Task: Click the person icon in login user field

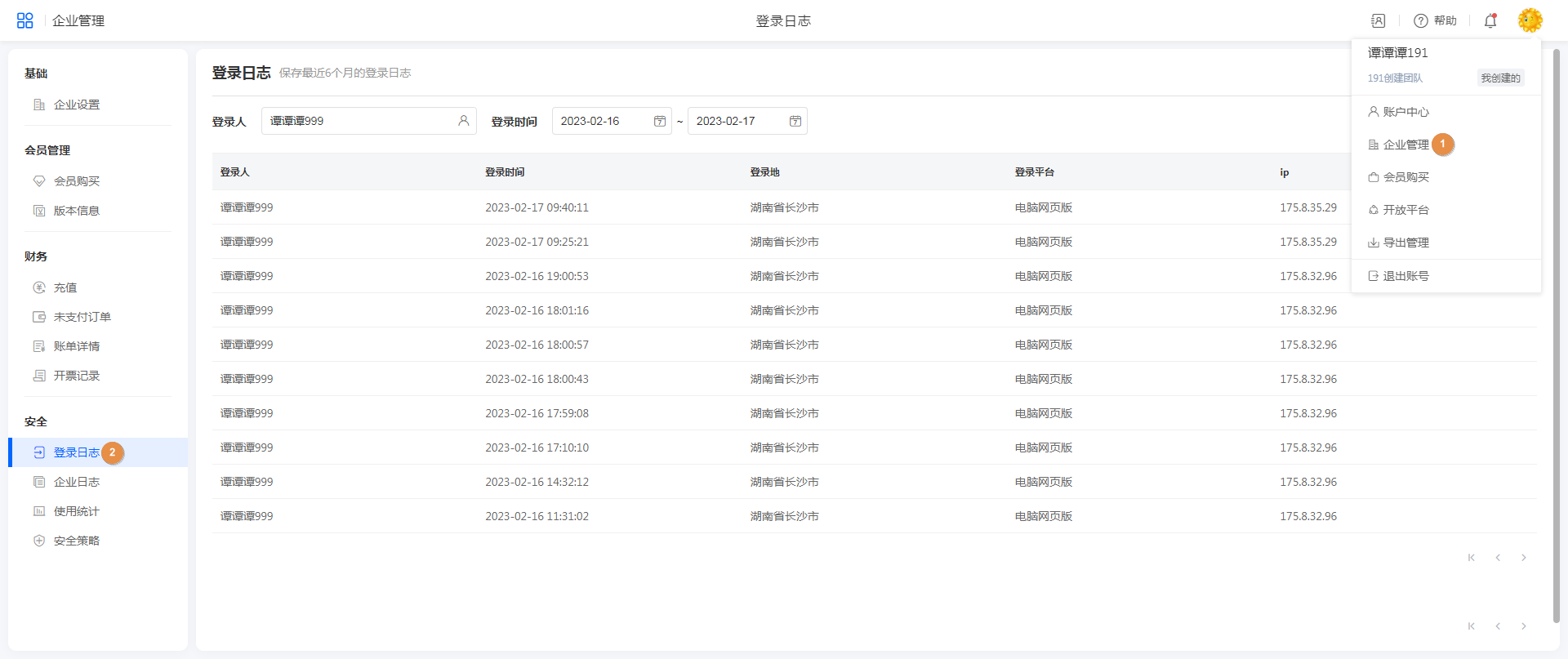Action: tap(463, 121)
